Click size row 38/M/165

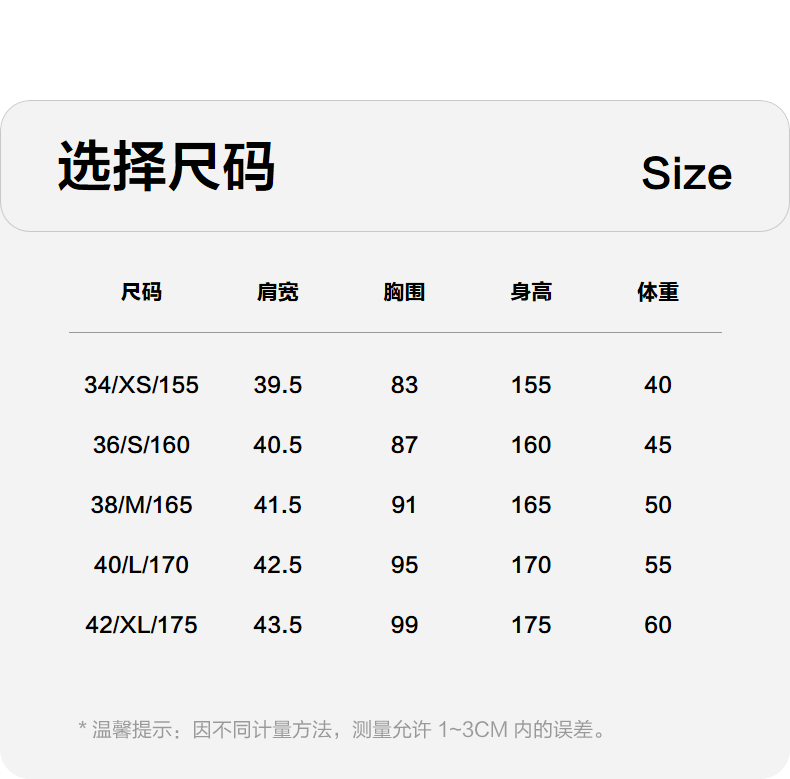coord(142,505)
